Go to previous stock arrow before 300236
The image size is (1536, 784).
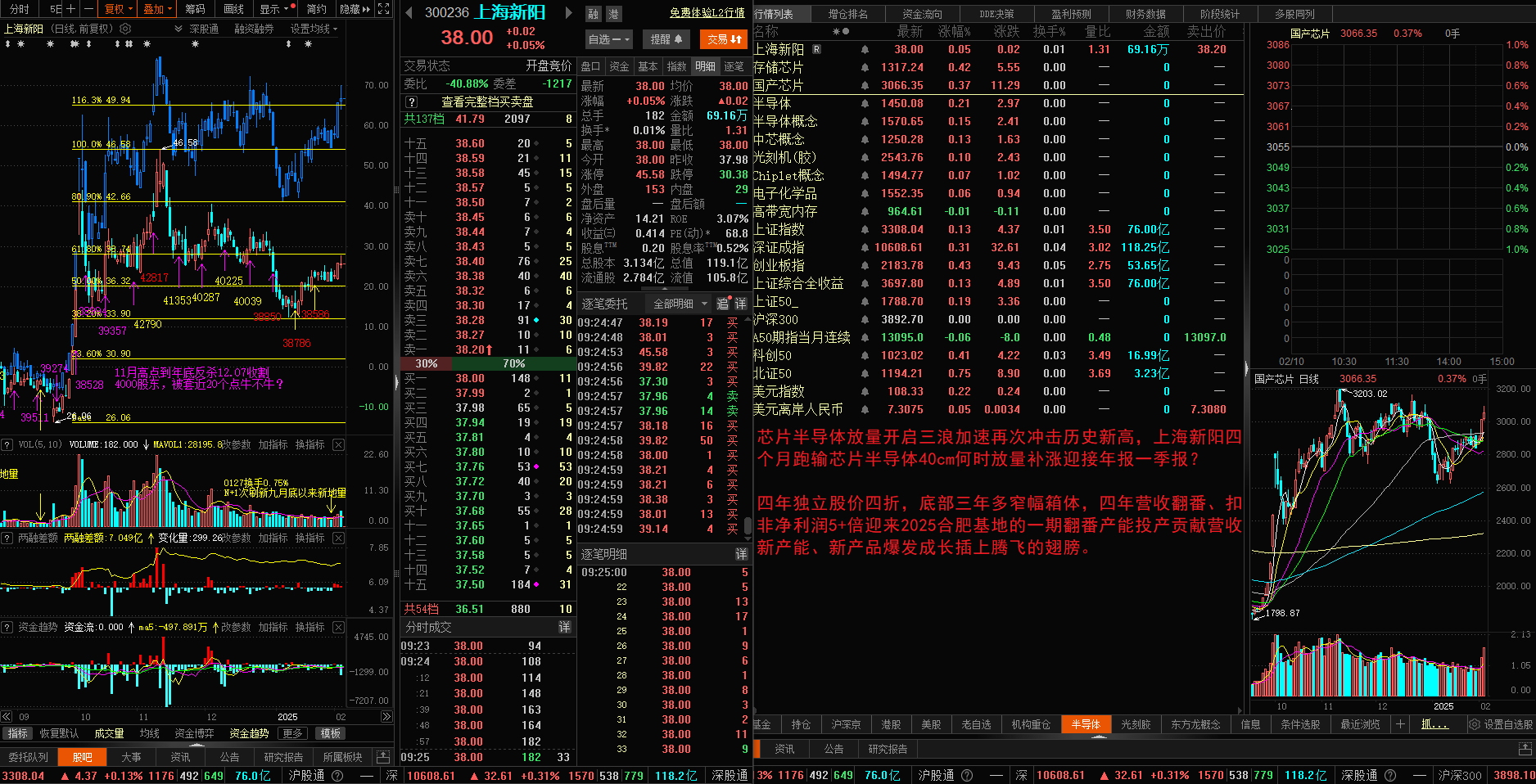[409, 12]
